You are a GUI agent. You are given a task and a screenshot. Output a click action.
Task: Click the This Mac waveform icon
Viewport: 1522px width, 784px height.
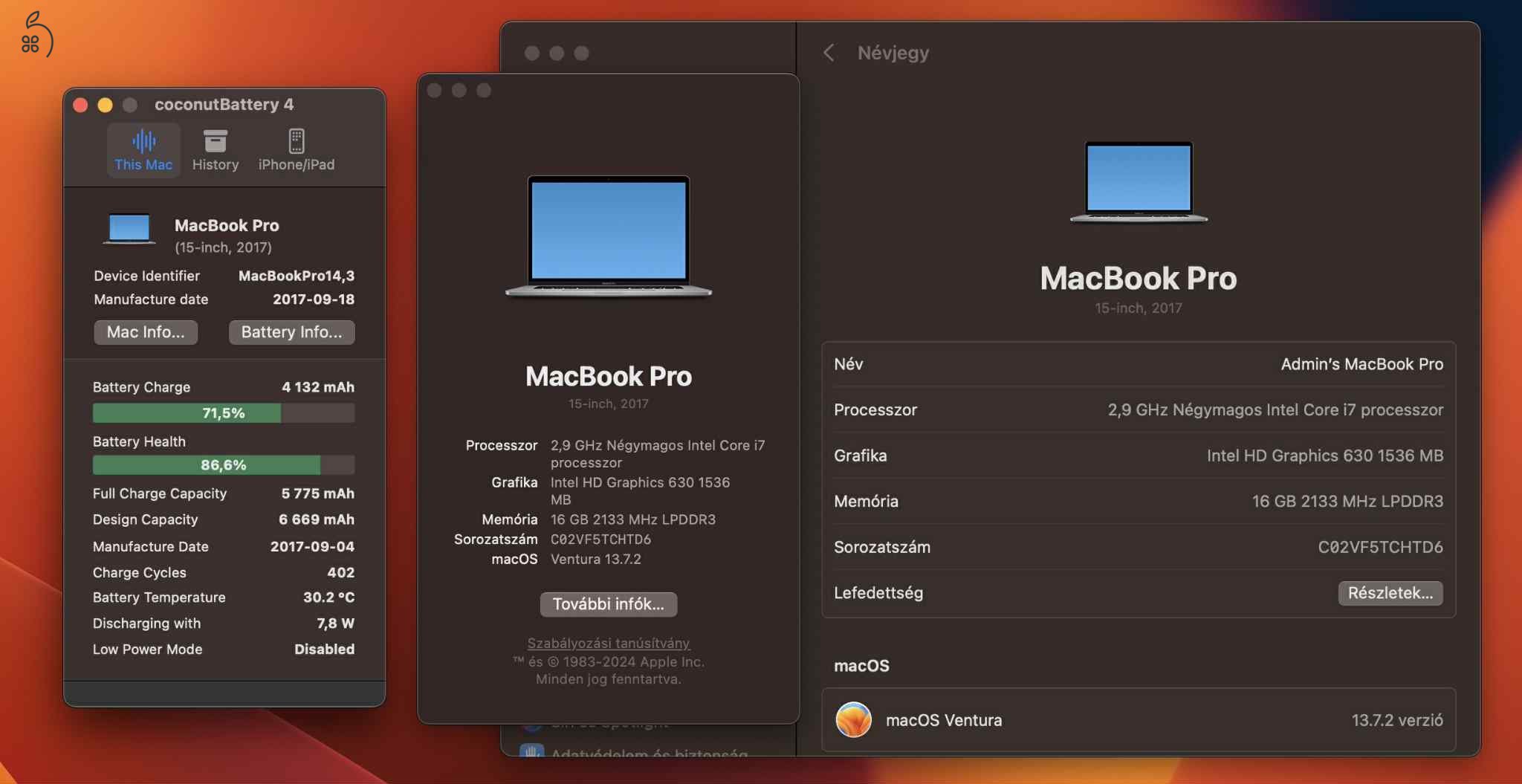click(x=143, y=140)
